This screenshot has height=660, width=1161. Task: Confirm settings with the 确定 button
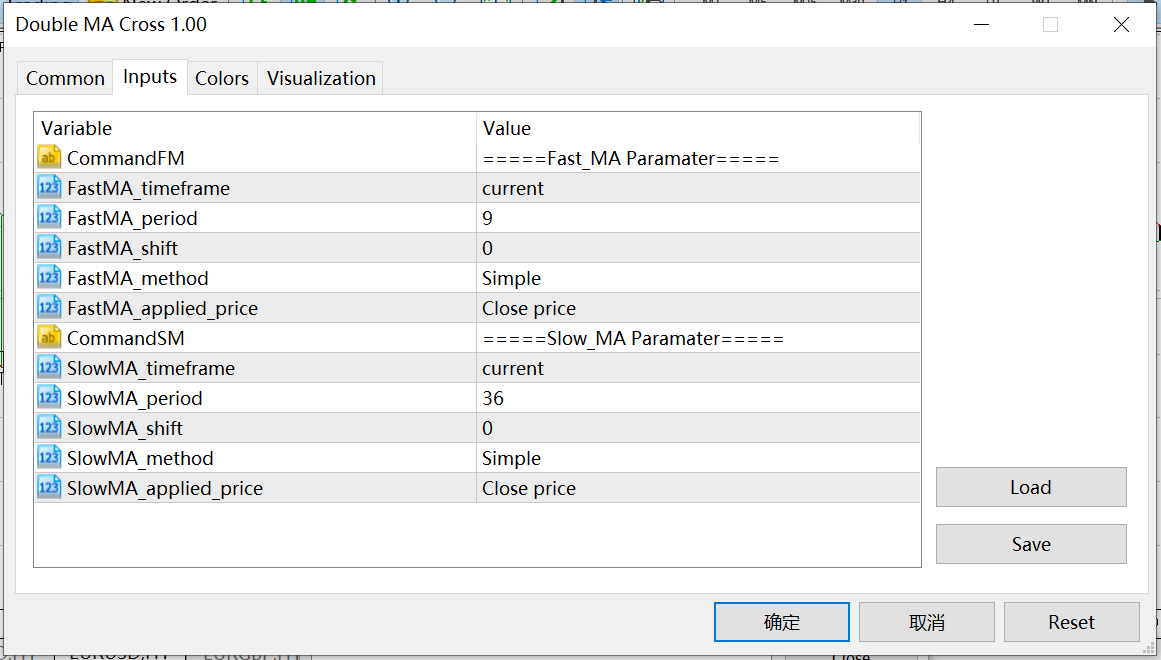pos(781,621)
